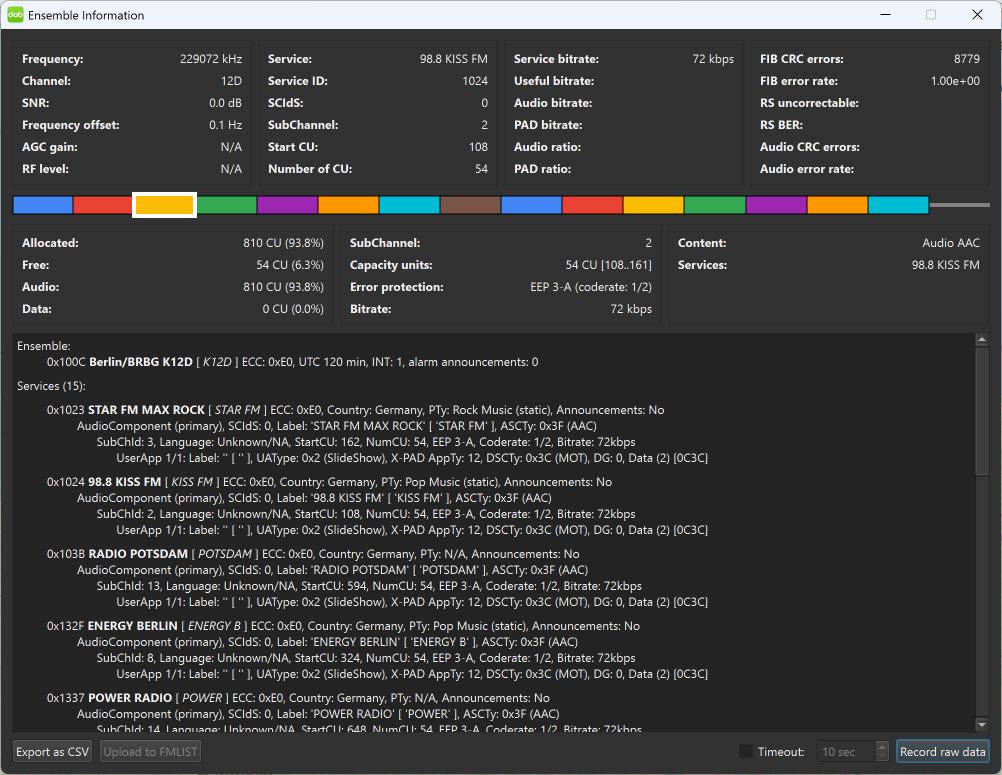Image resolution: width=1002 pixels, height=775 pixels.
Task: Export ensemble data as CSV
Action: (53, 751)
